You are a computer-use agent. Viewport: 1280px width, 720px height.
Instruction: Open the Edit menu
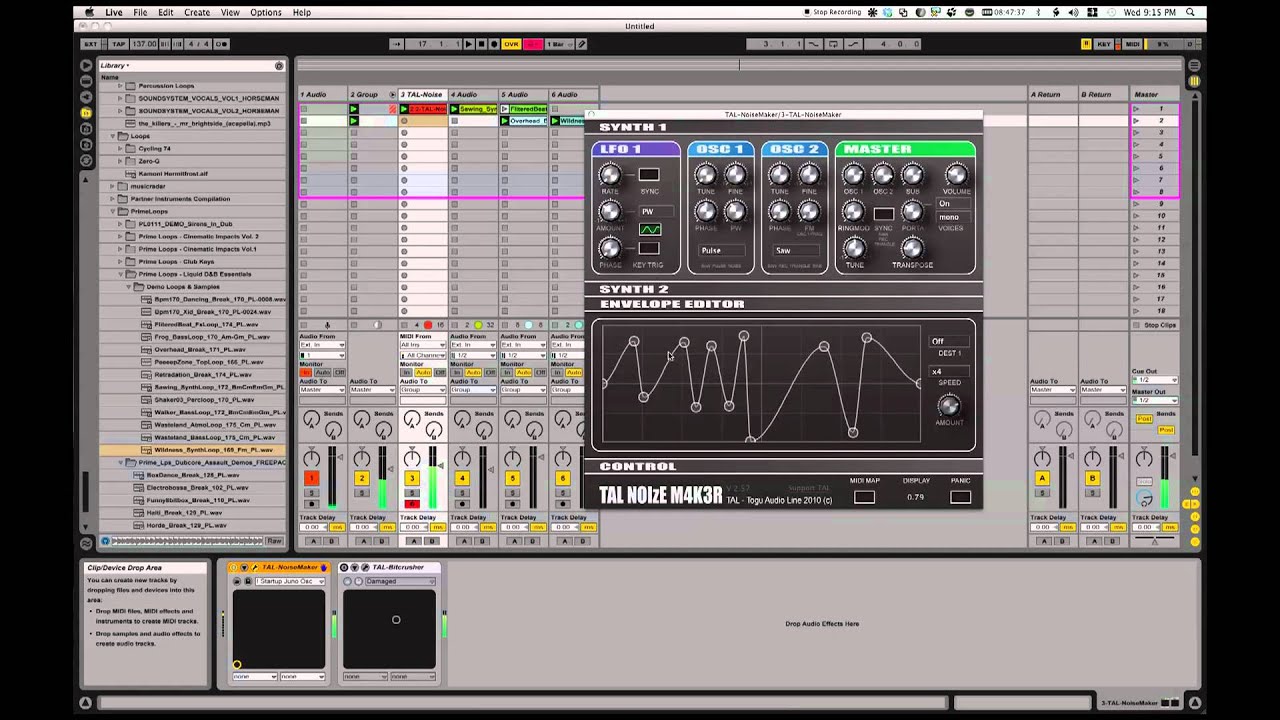165,12
